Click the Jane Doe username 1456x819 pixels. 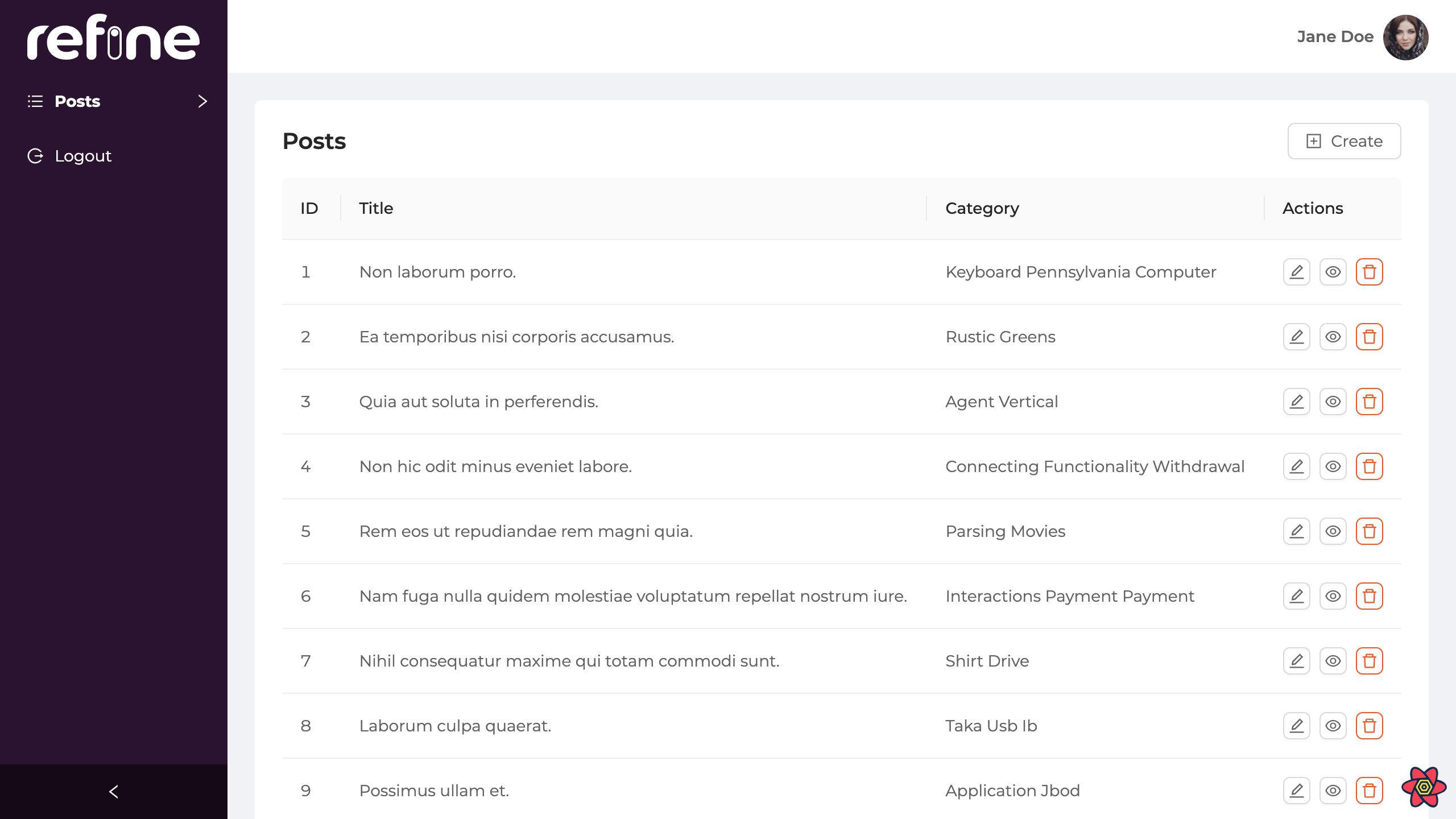[1335, 37]
